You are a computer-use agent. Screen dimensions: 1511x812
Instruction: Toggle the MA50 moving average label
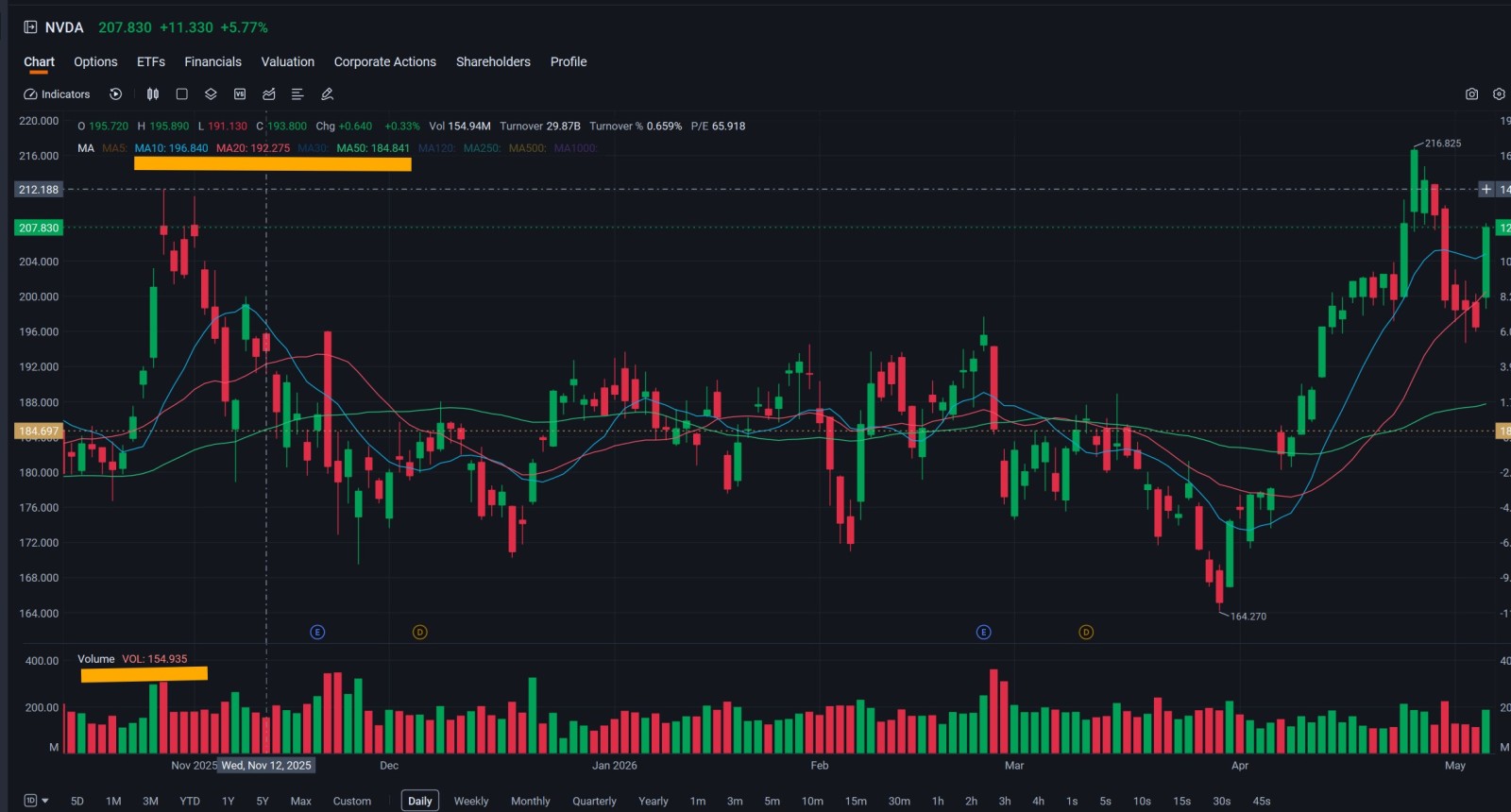(373, 148)
